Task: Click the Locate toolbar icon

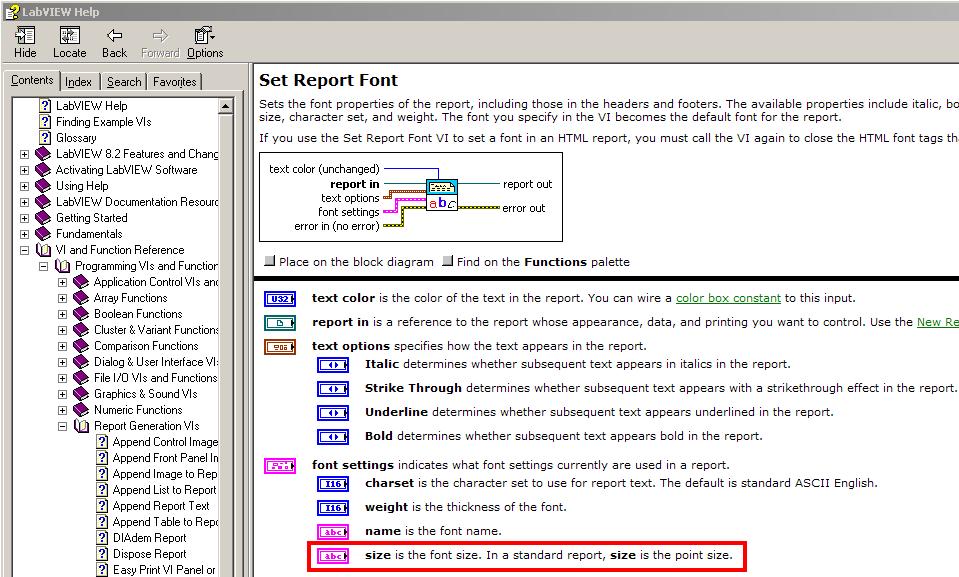Action: click(x=69, y=38)
